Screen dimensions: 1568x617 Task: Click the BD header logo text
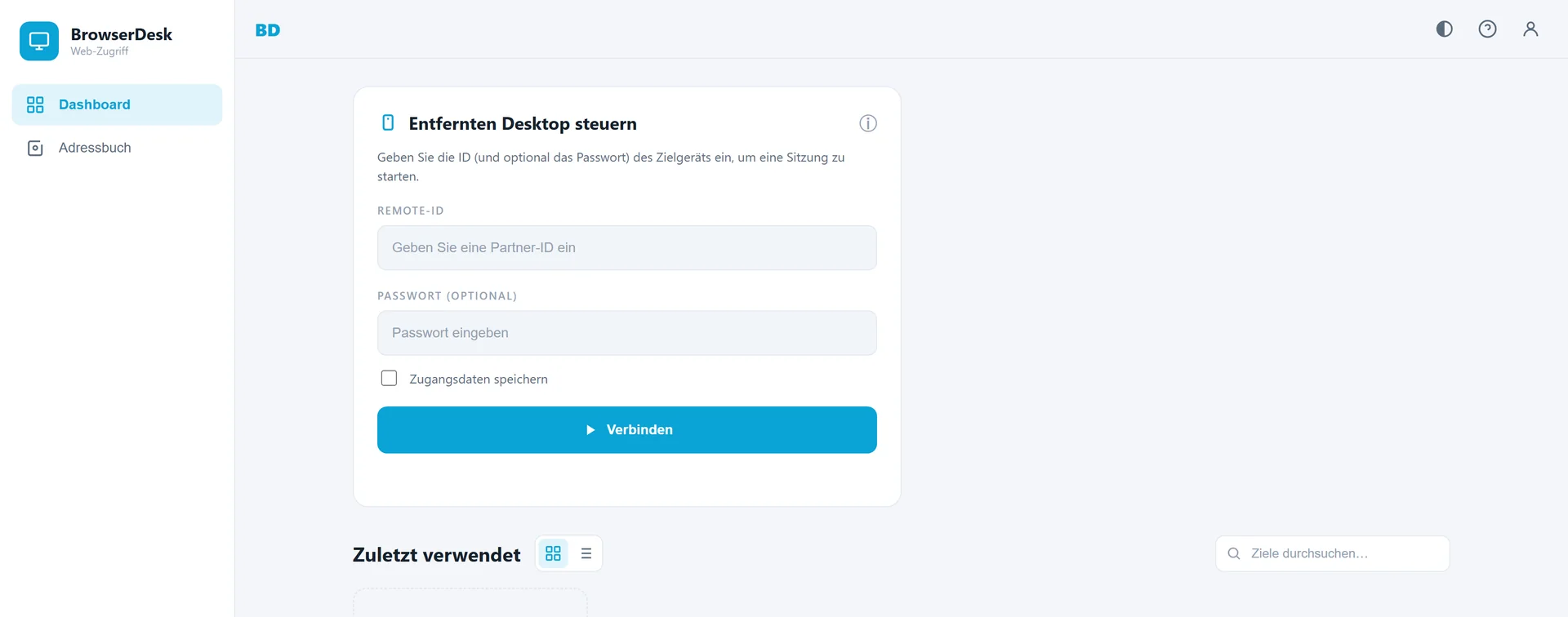coord(268,30)
